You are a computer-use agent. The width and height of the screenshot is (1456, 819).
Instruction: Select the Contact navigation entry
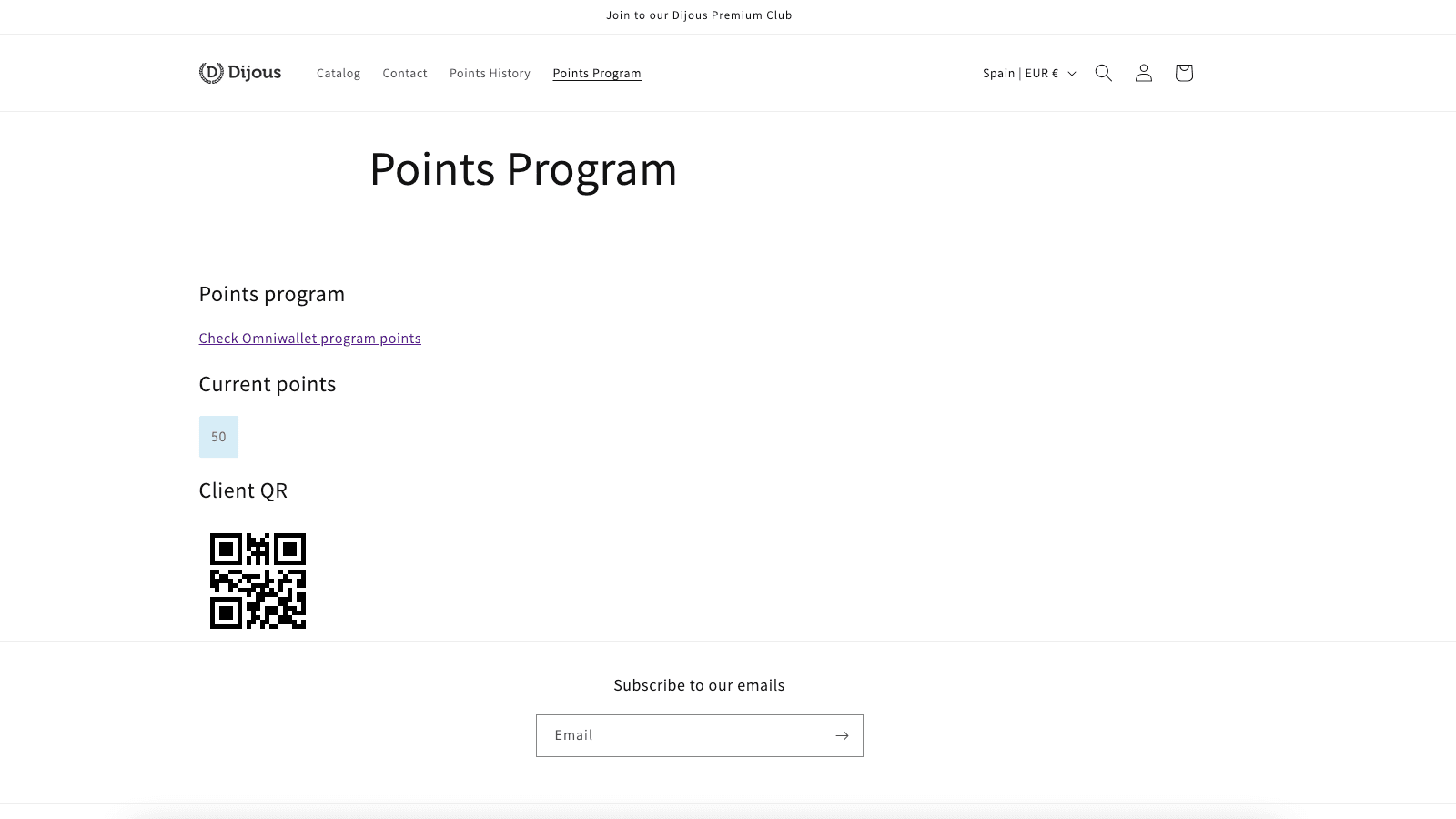click(404, 73)
